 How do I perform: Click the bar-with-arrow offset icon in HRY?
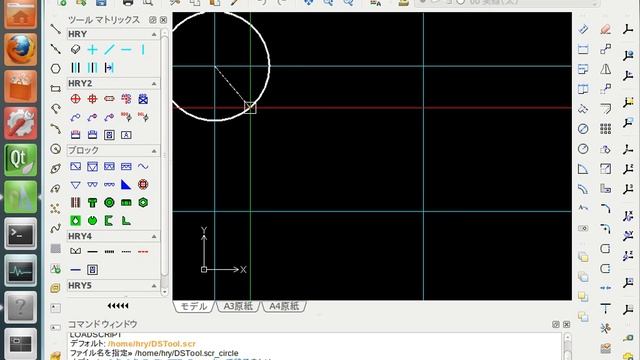click(x=109, y=67)
